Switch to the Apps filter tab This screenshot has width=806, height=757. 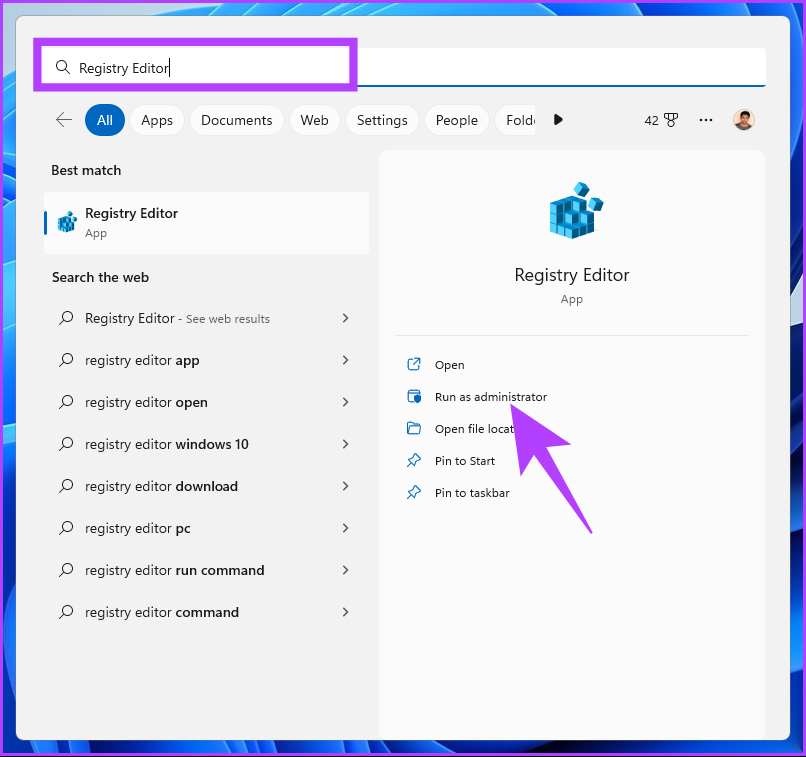coord(157,120)
